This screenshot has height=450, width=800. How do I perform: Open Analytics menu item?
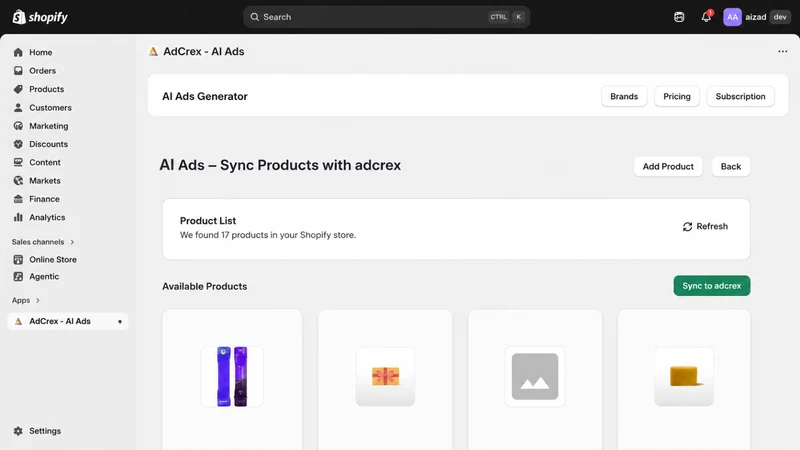tap(47, 217)
